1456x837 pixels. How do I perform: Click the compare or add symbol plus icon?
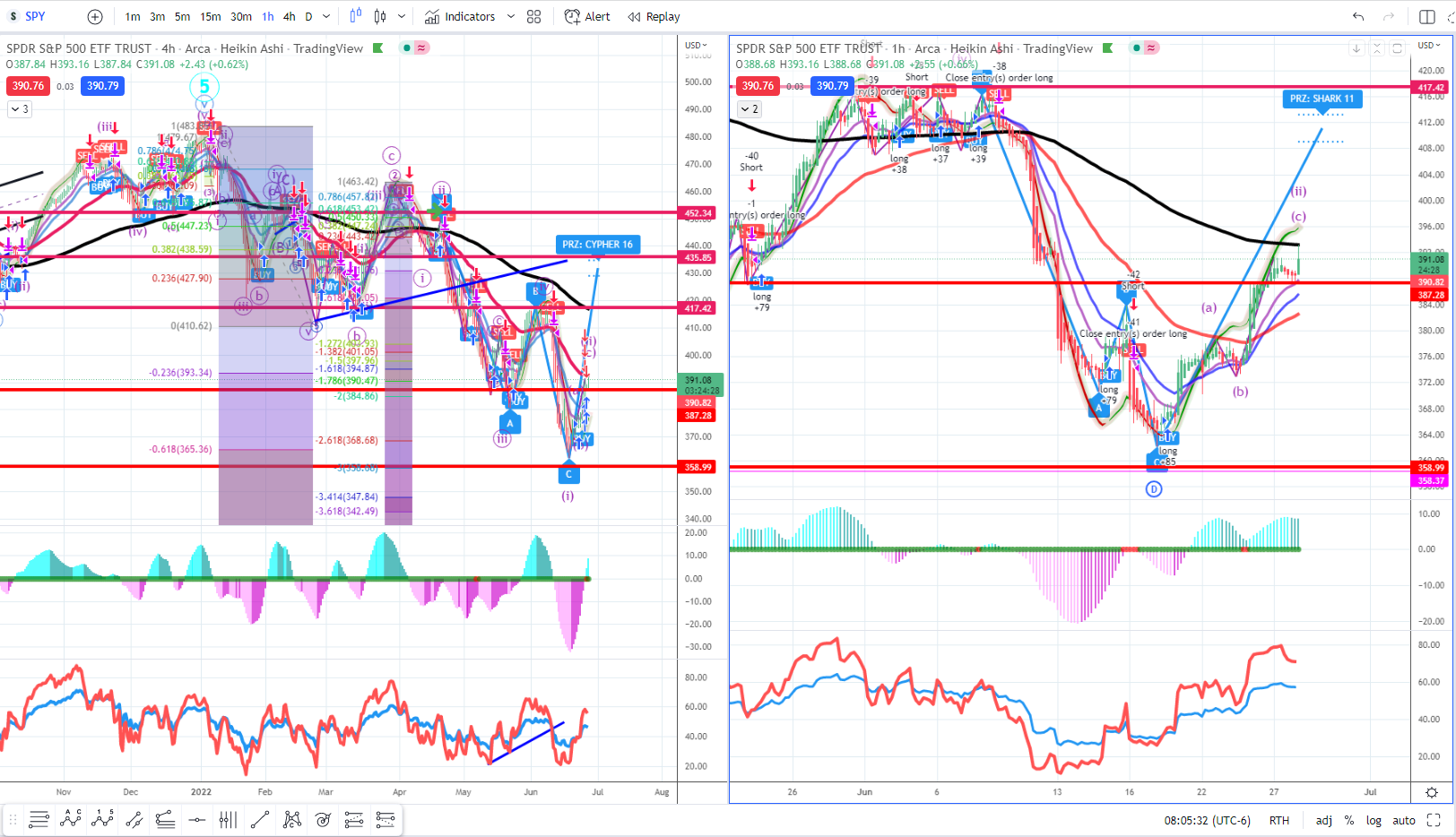coord(95,16)
